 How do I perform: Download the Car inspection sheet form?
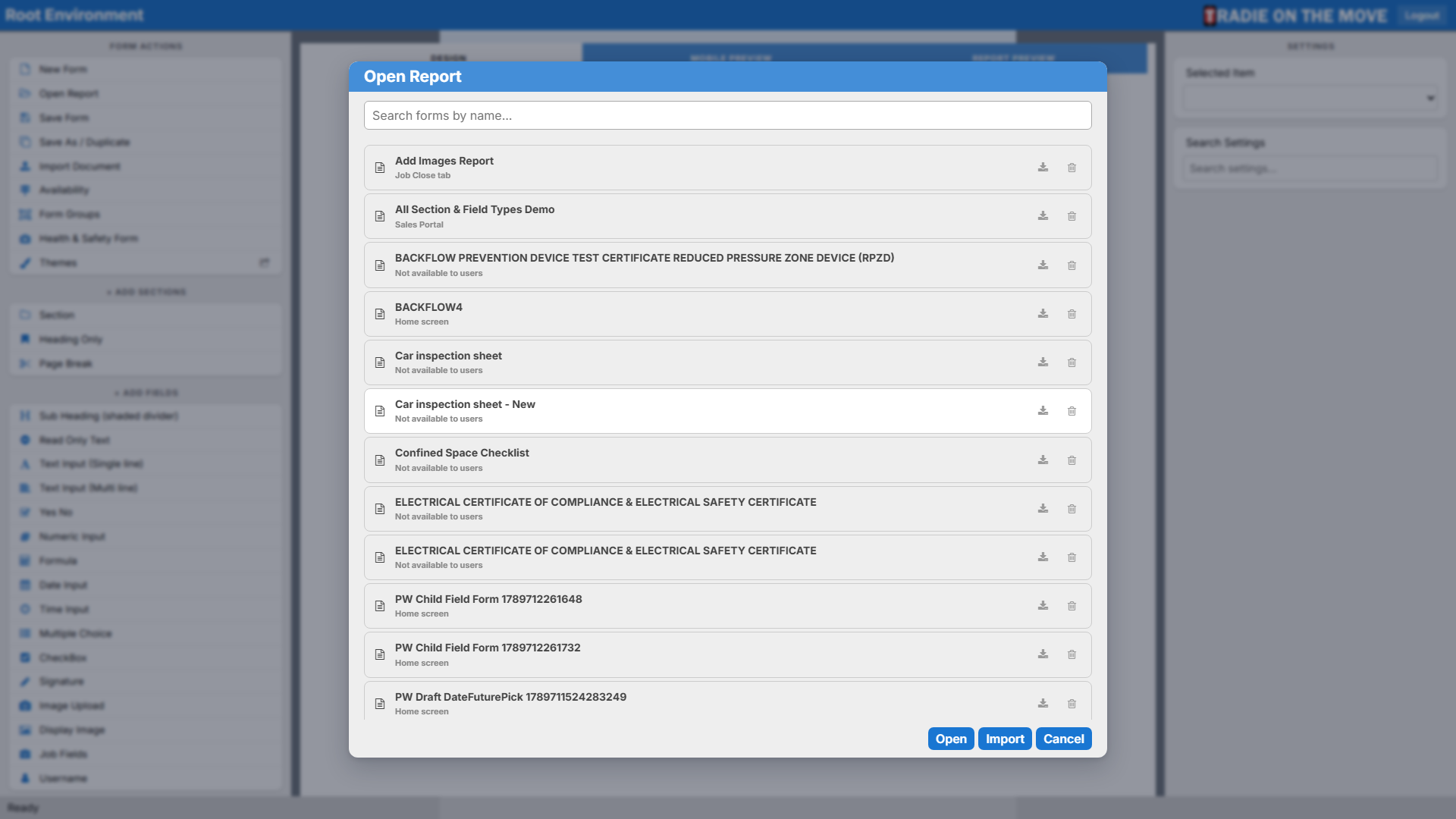click(1043, 362)
